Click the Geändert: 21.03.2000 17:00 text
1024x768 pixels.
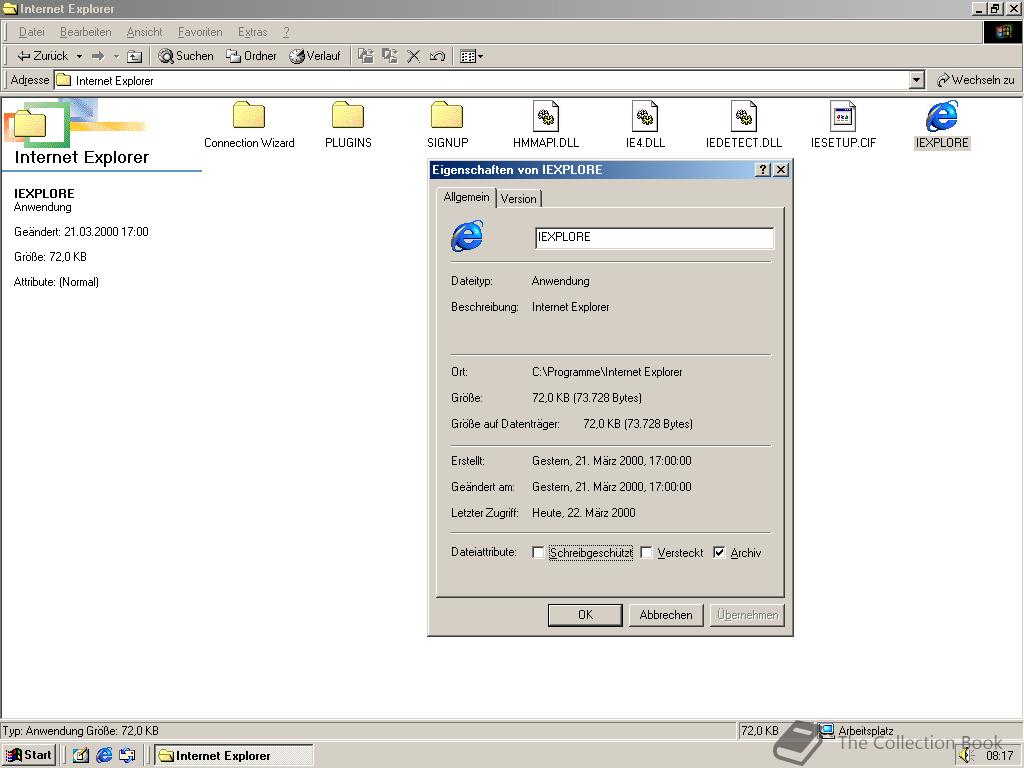click(x=82, y=232)
